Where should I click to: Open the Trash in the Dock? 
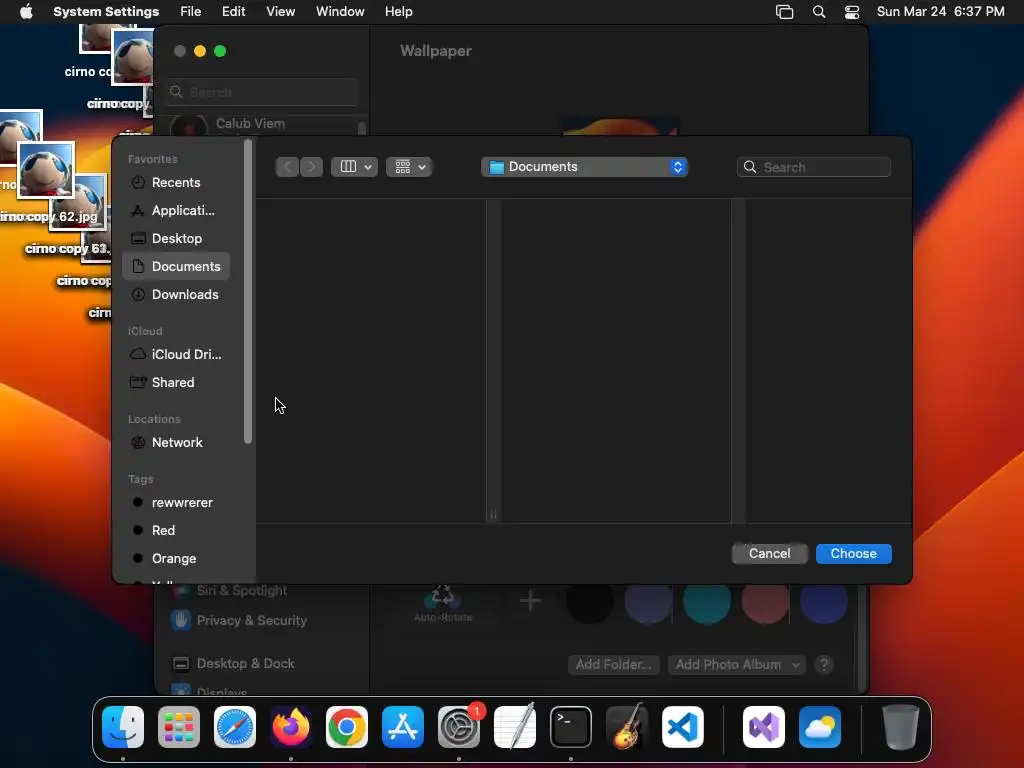901,727
